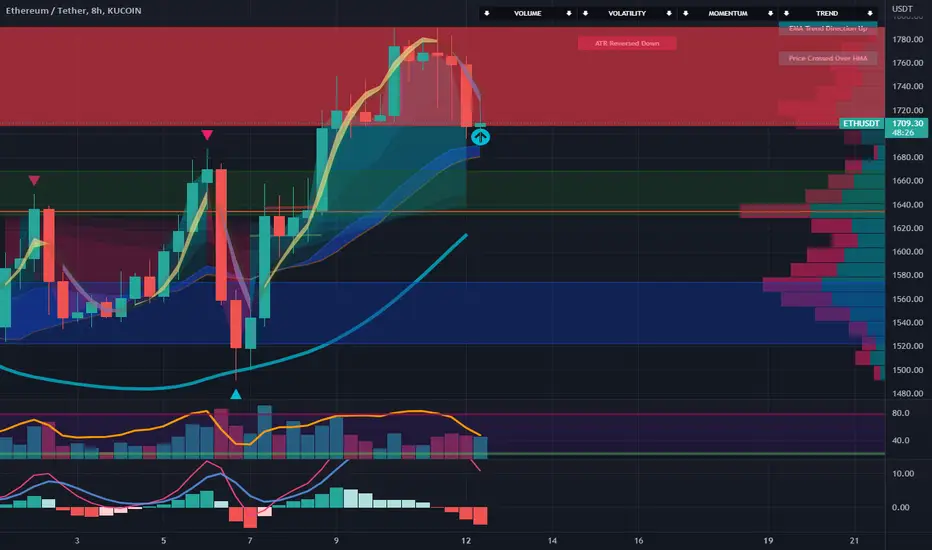Click the 1780.00 price axis label
Viewport: 932px width, 550px height.
coord(908,39)
